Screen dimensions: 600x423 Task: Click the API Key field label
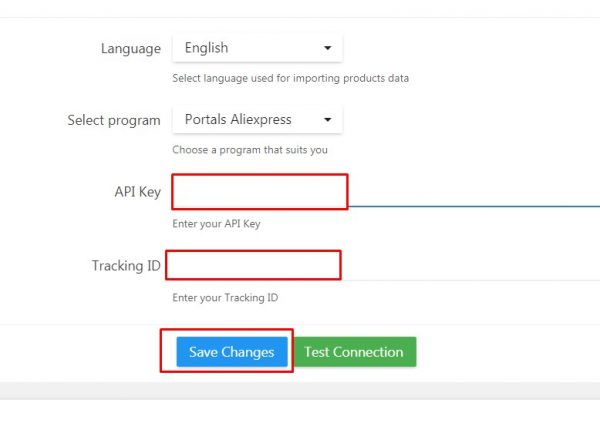click(x=138, y=192)
